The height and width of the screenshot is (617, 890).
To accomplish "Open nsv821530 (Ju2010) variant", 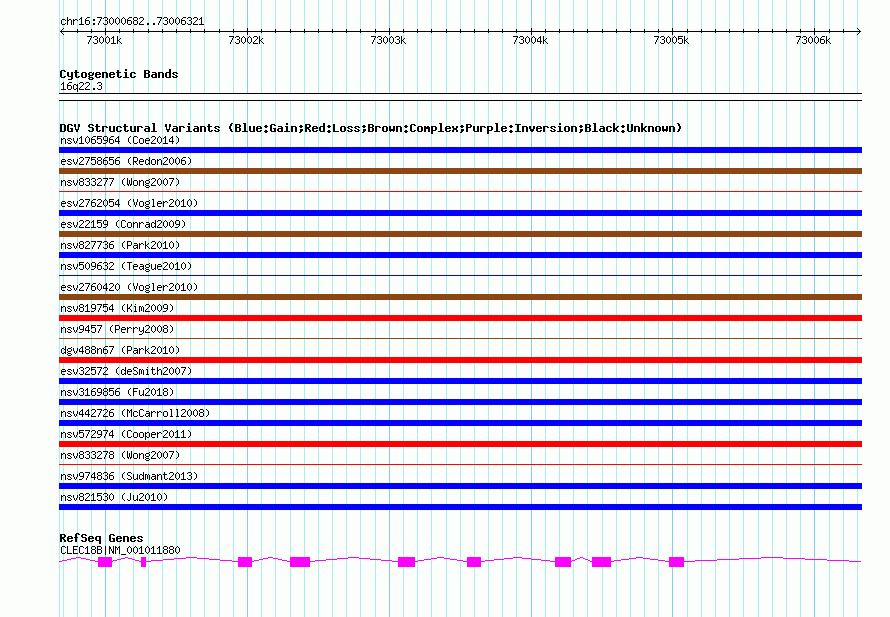I will pyautogui.click(x=114, y=497).
